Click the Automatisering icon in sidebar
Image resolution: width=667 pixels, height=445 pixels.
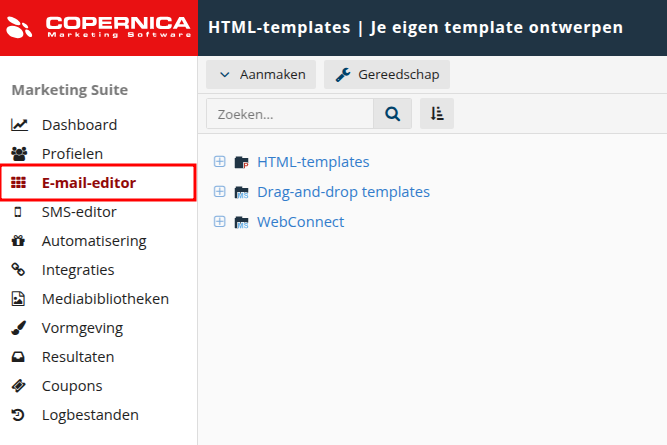[19, 241]
